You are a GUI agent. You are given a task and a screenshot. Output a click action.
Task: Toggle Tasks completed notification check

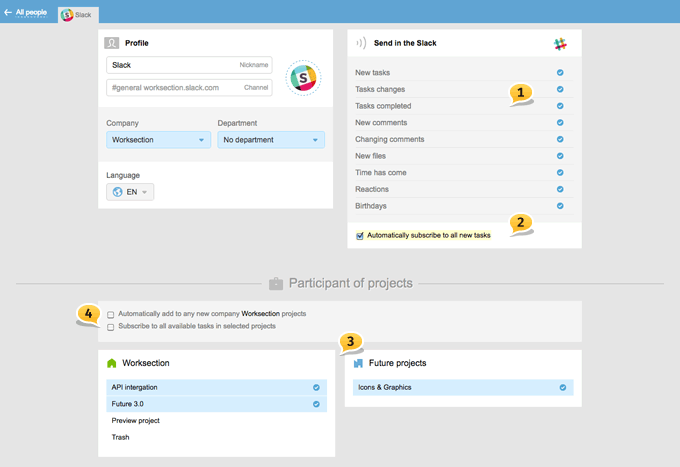(560, 106)
